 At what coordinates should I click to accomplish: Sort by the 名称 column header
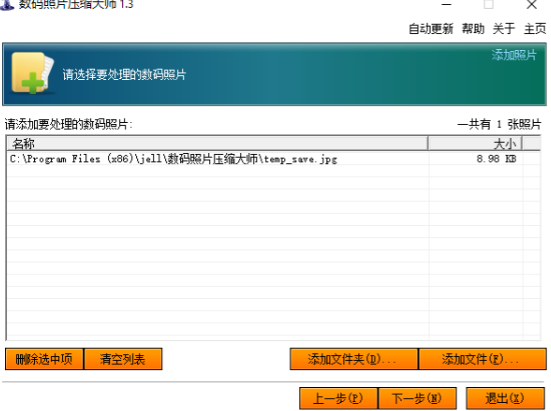pos(217,143)
